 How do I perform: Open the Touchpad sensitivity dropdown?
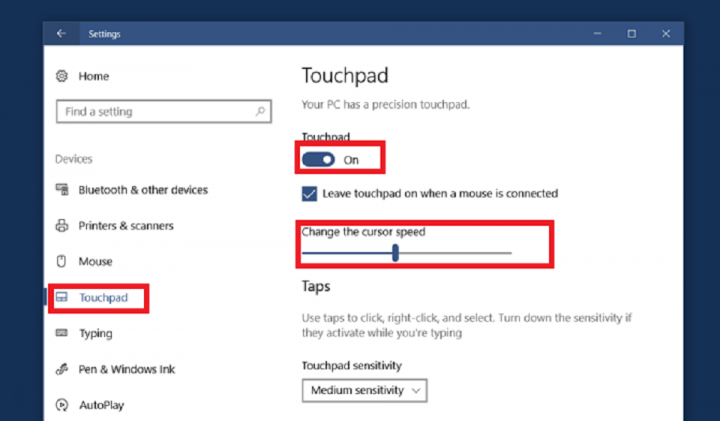[364, 390]
